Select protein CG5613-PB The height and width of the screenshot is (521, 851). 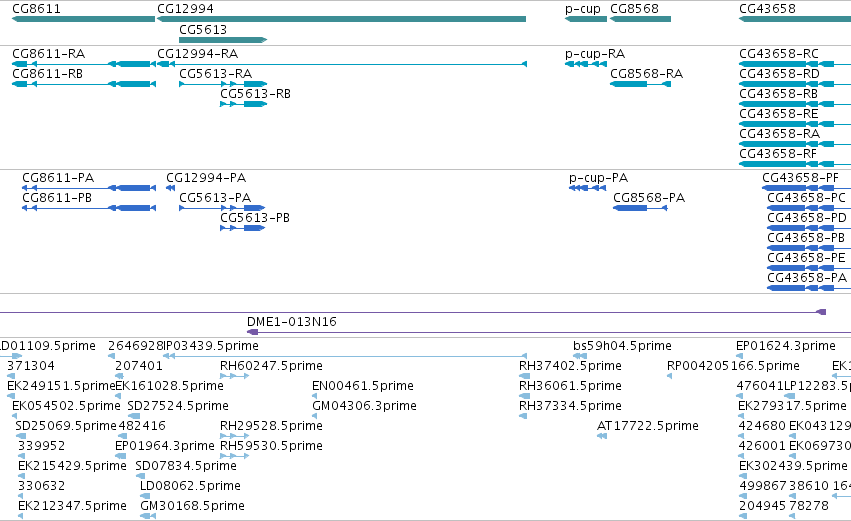pos(242,228)
